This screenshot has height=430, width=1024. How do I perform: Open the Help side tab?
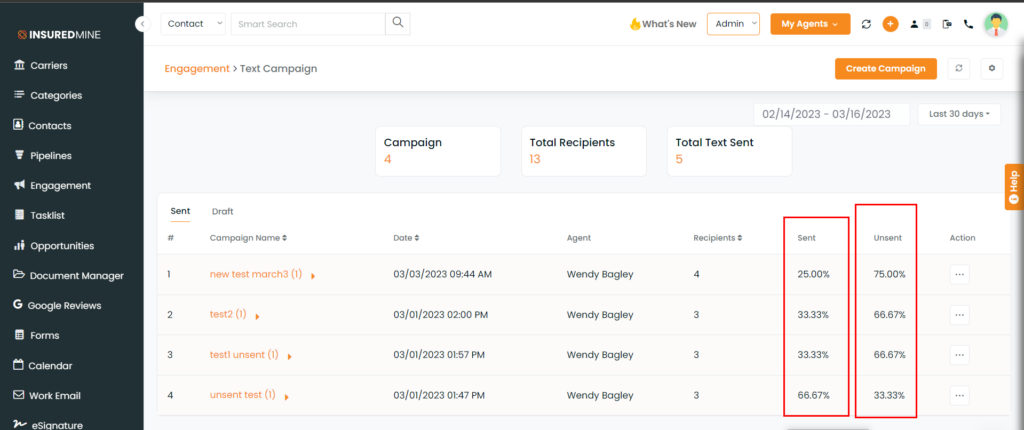click(x=1014, y=187)
